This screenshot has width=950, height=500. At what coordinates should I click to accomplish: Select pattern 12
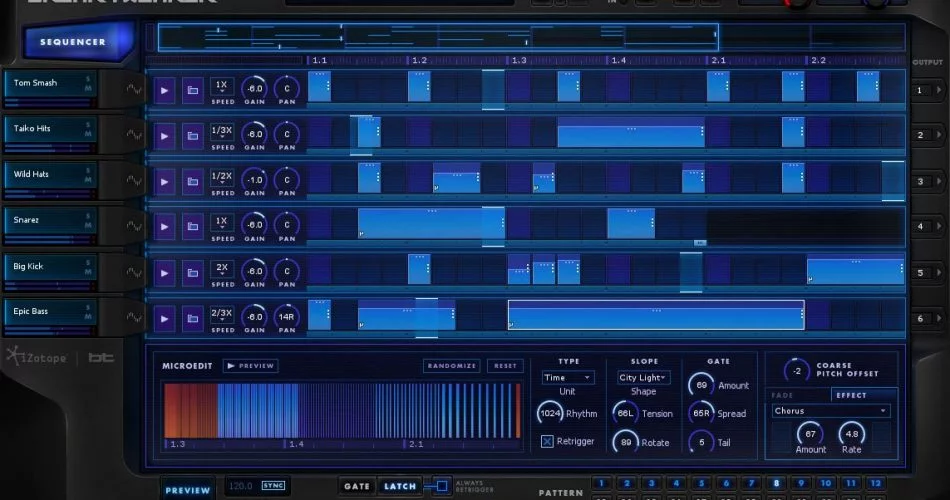tap(875, 483)
